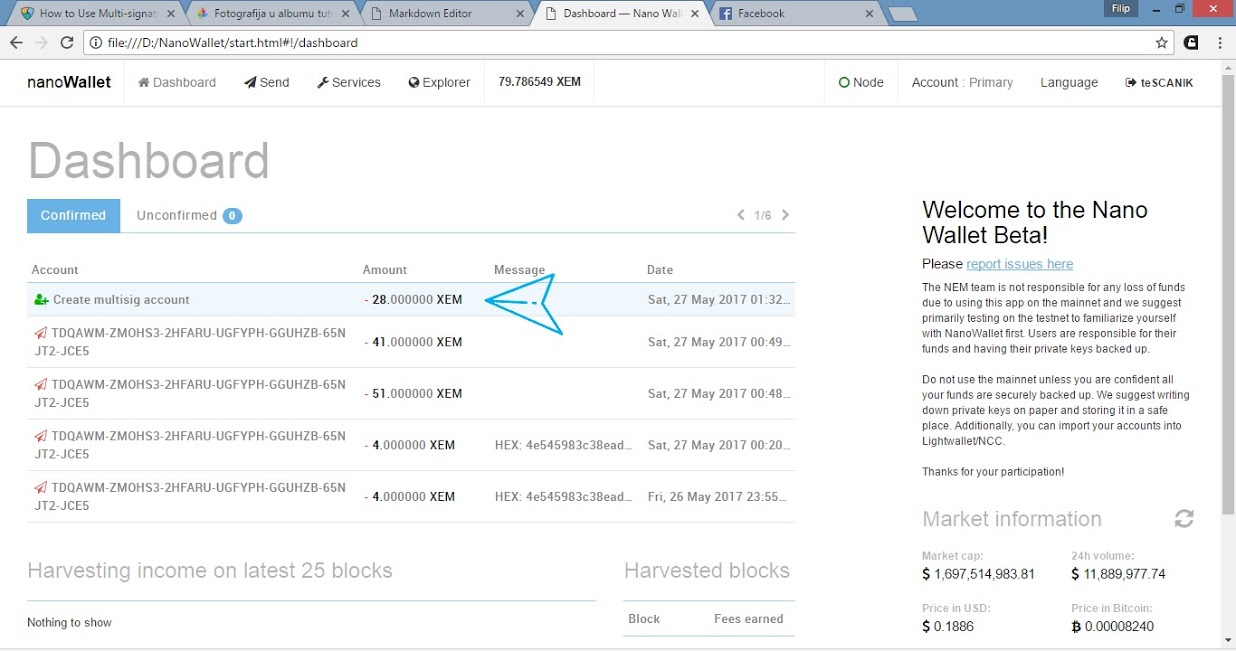Click send icon of 41 XEM transaction
Image resolution: width=1236 pixels, height=651 pixels.
[40, 332]
